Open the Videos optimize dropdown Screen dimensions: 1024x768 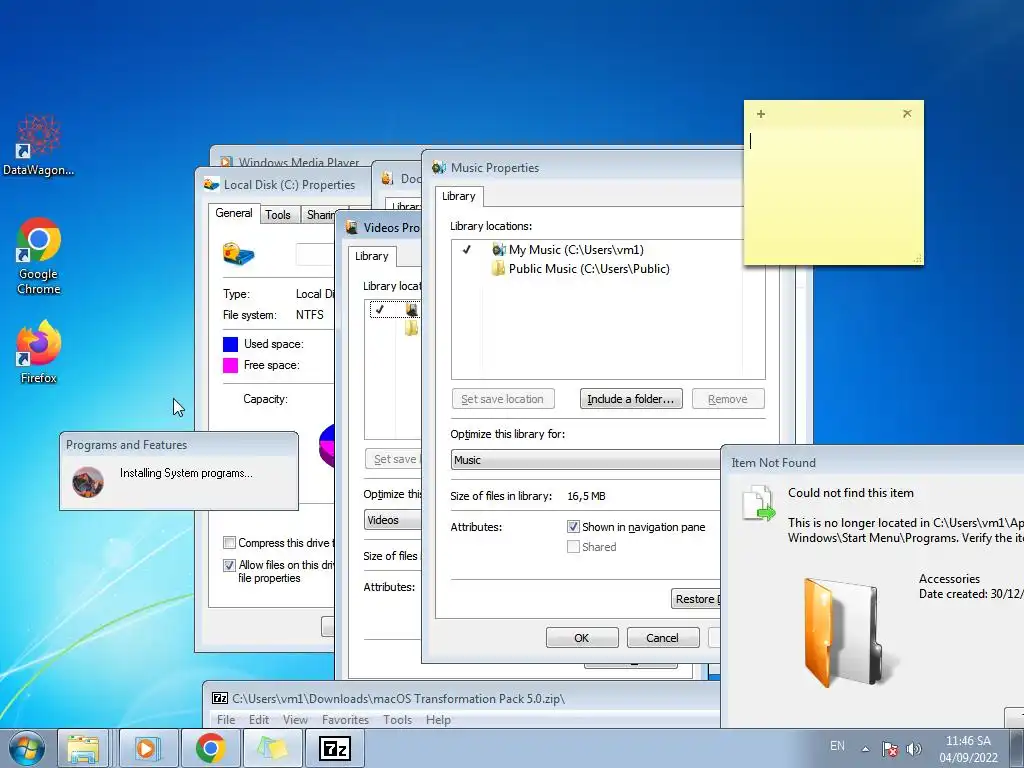392,520
